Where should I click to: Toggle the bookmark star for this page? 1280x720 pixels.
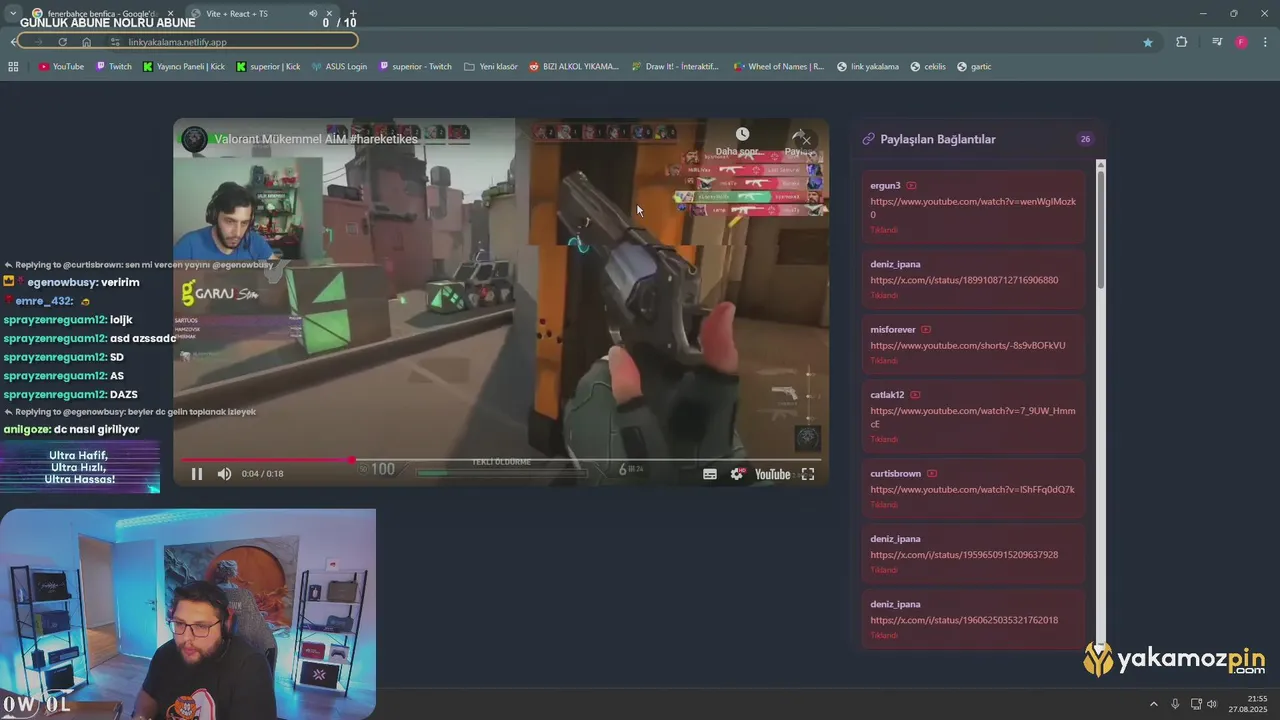1148,42
